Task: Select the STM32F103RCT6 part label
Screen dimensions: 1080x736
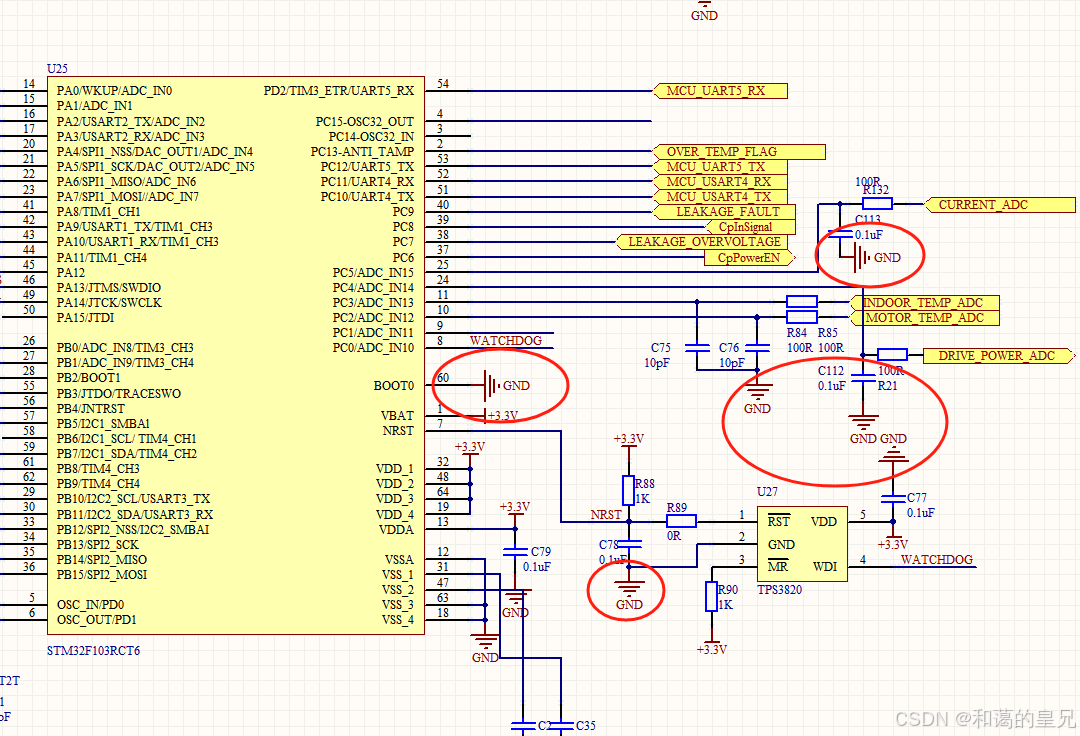Action: [x=93, y=651]
